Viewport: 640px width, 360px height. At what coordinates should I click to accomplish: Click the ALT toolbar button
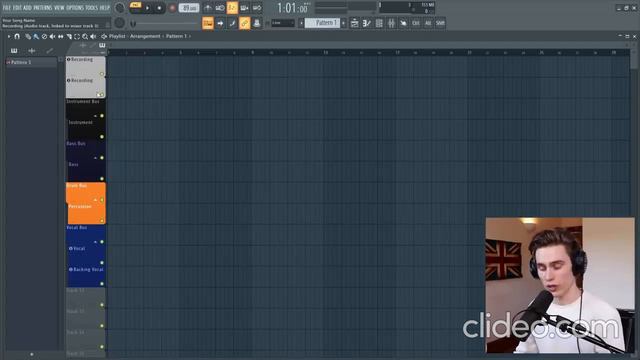[x=428, y=23]
